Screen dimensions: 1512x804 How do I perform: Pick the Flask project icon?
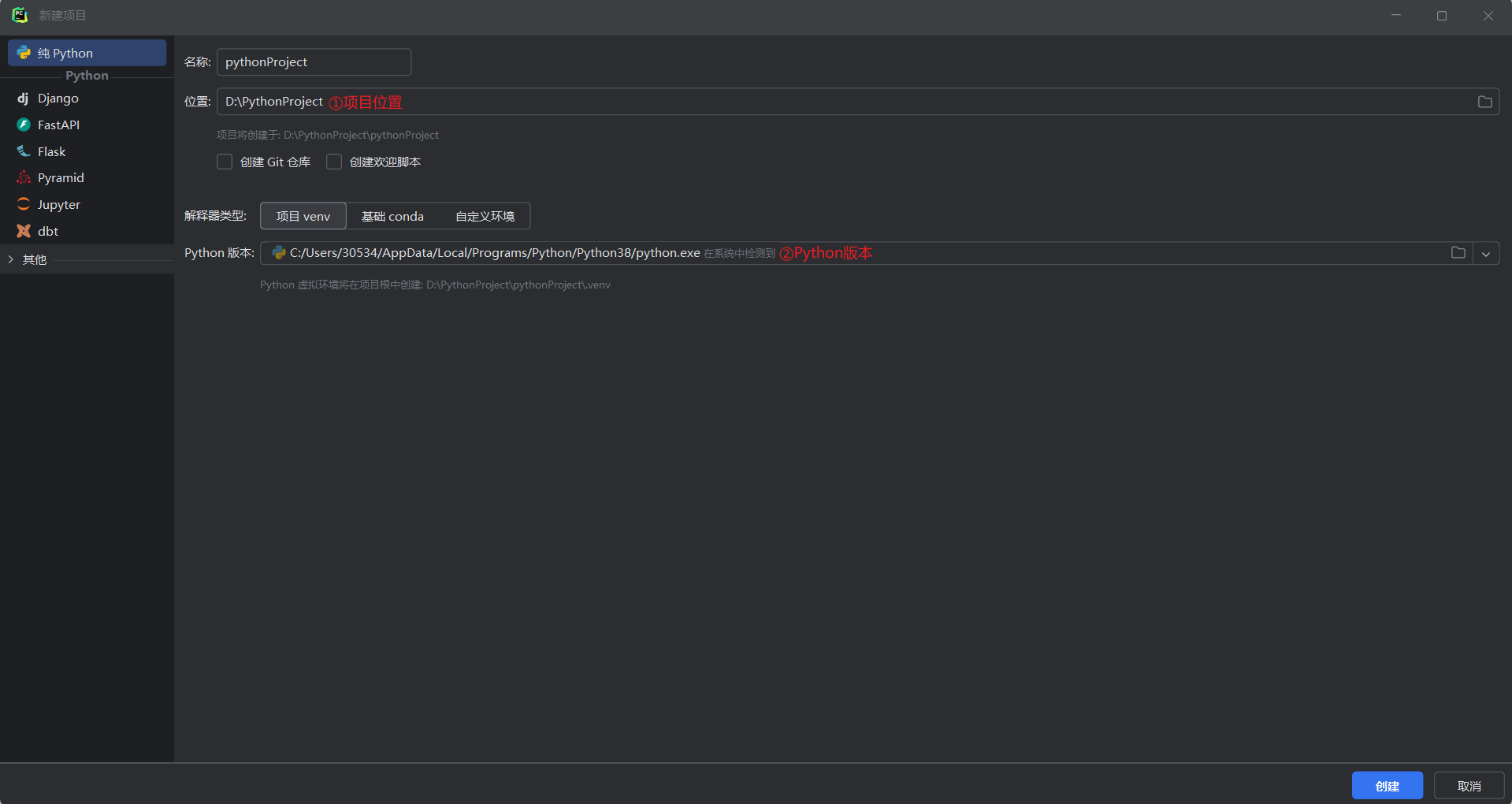[x=24, y=151]
